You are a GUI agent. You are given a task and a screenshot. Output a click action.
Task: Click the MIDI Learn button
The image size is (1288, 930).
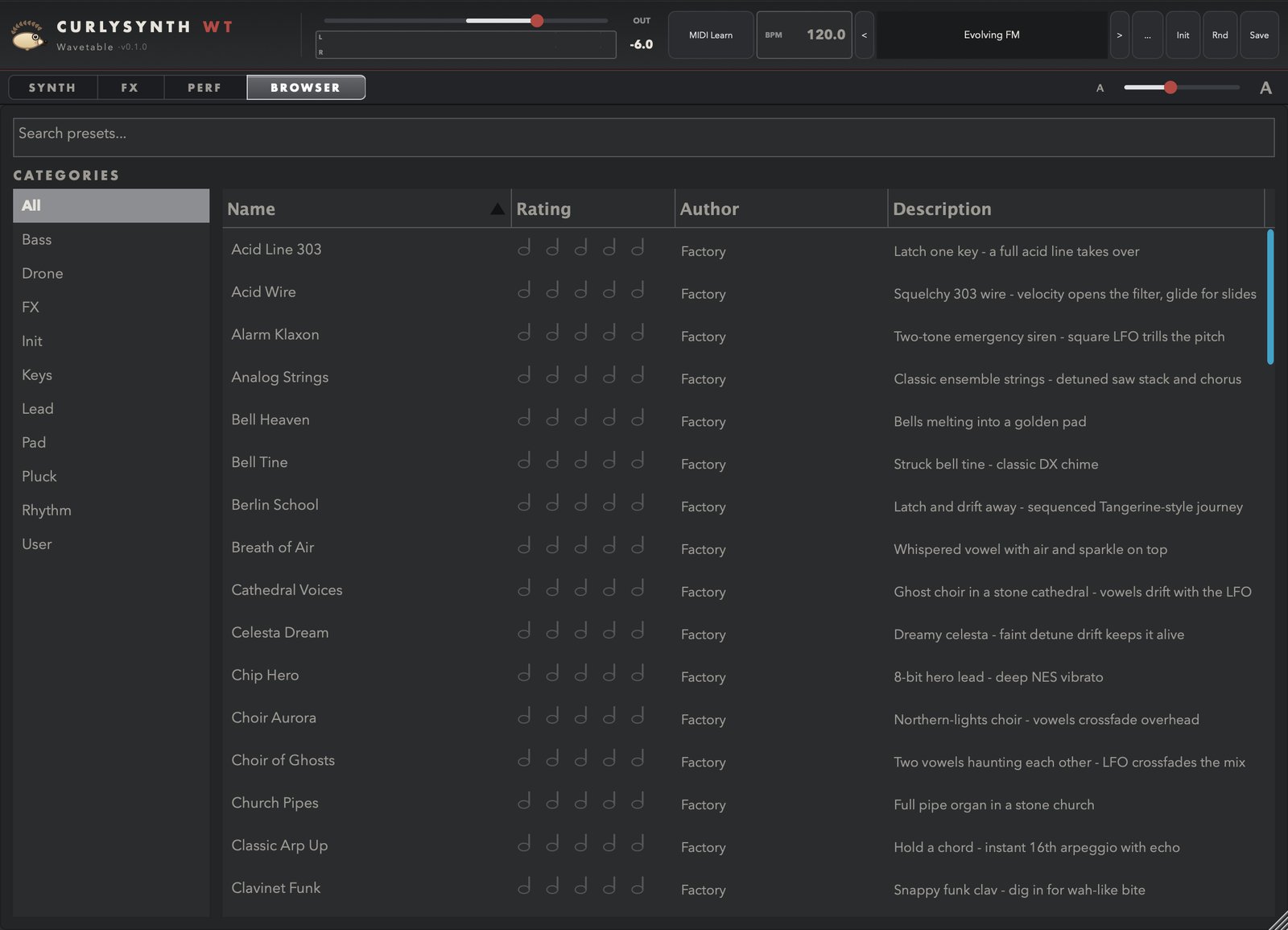711,35
